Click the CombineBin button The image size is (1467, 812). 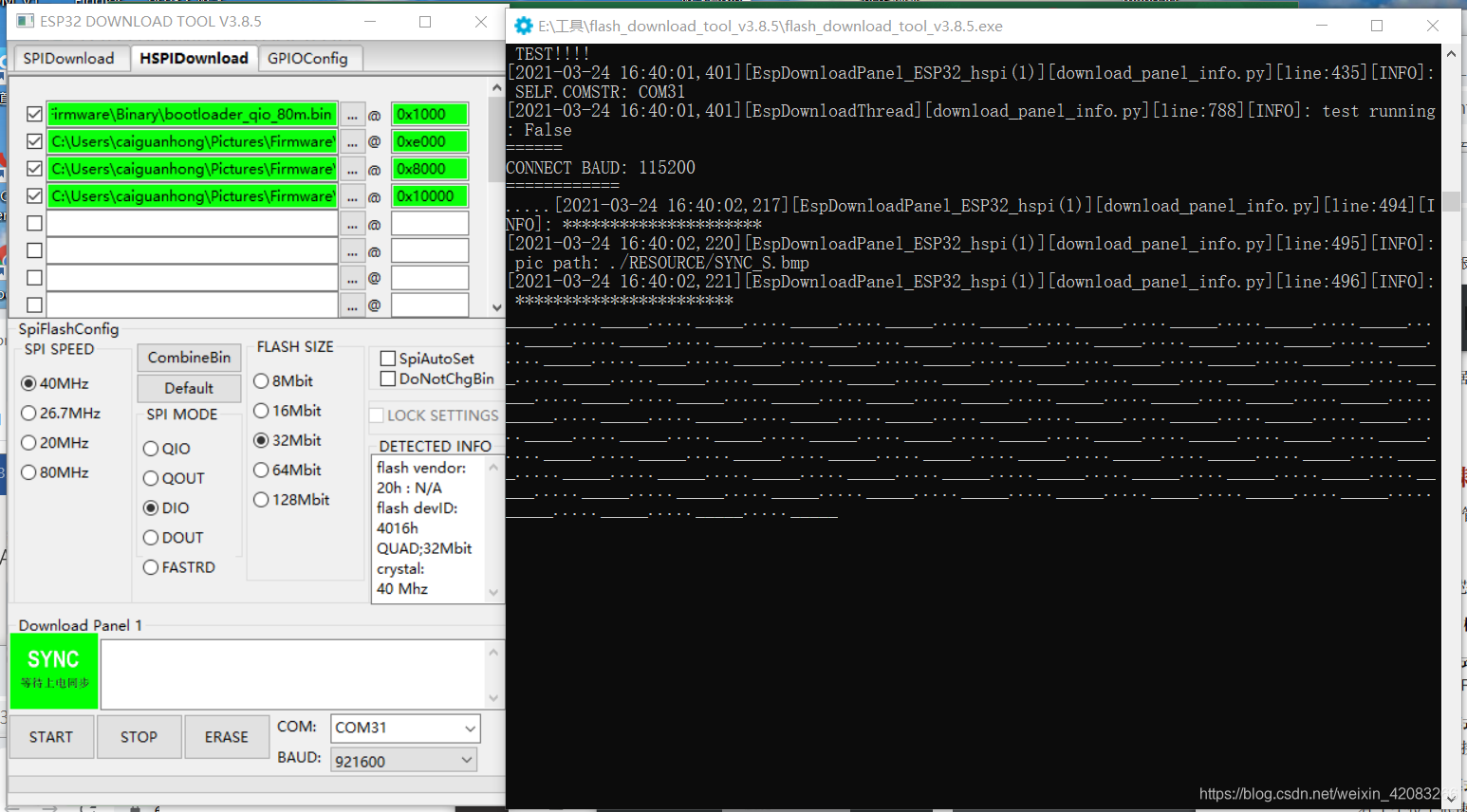(189, 358)
